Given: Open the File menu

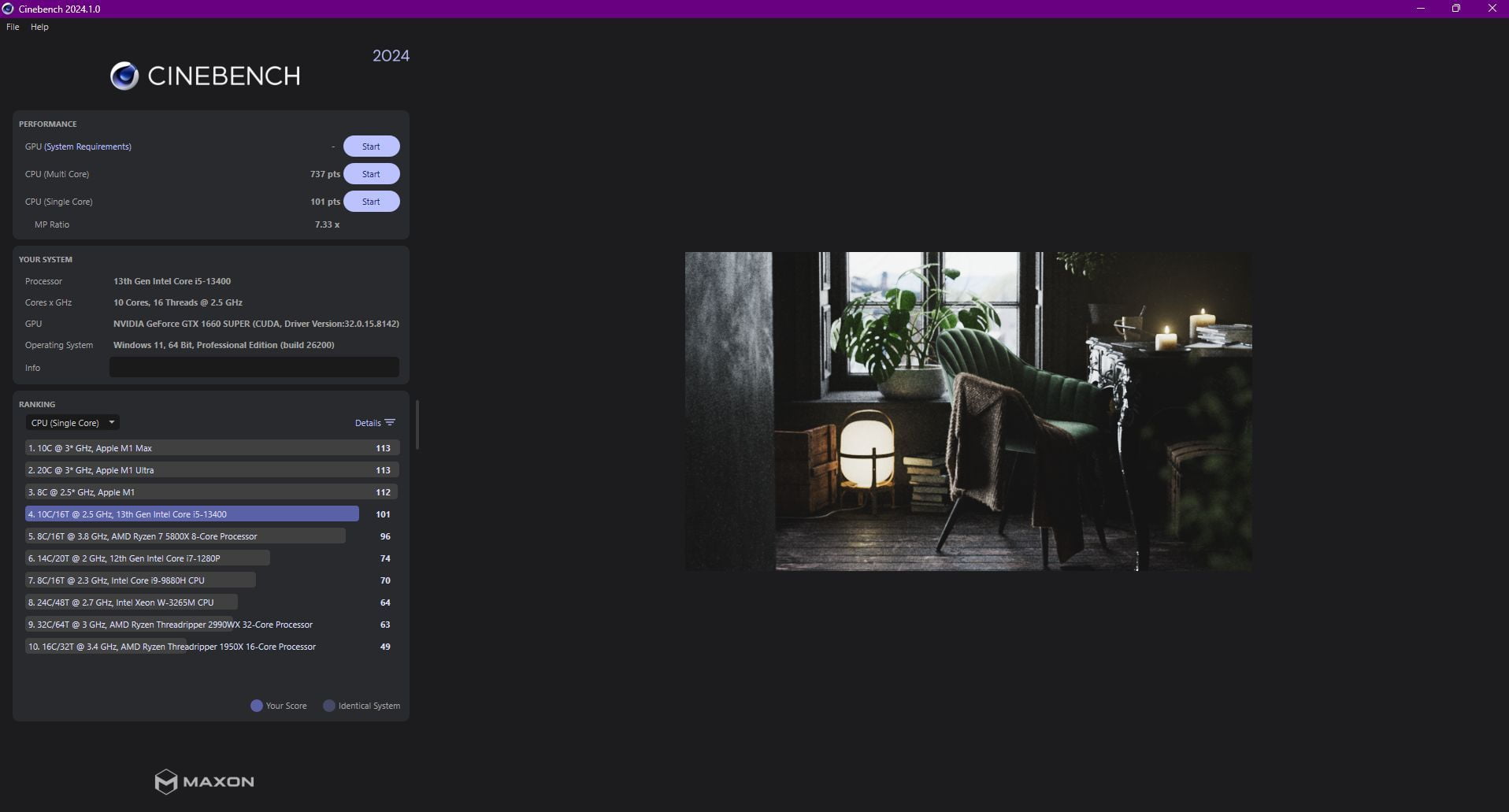Looking at the screenshot, I should [13, 27].
